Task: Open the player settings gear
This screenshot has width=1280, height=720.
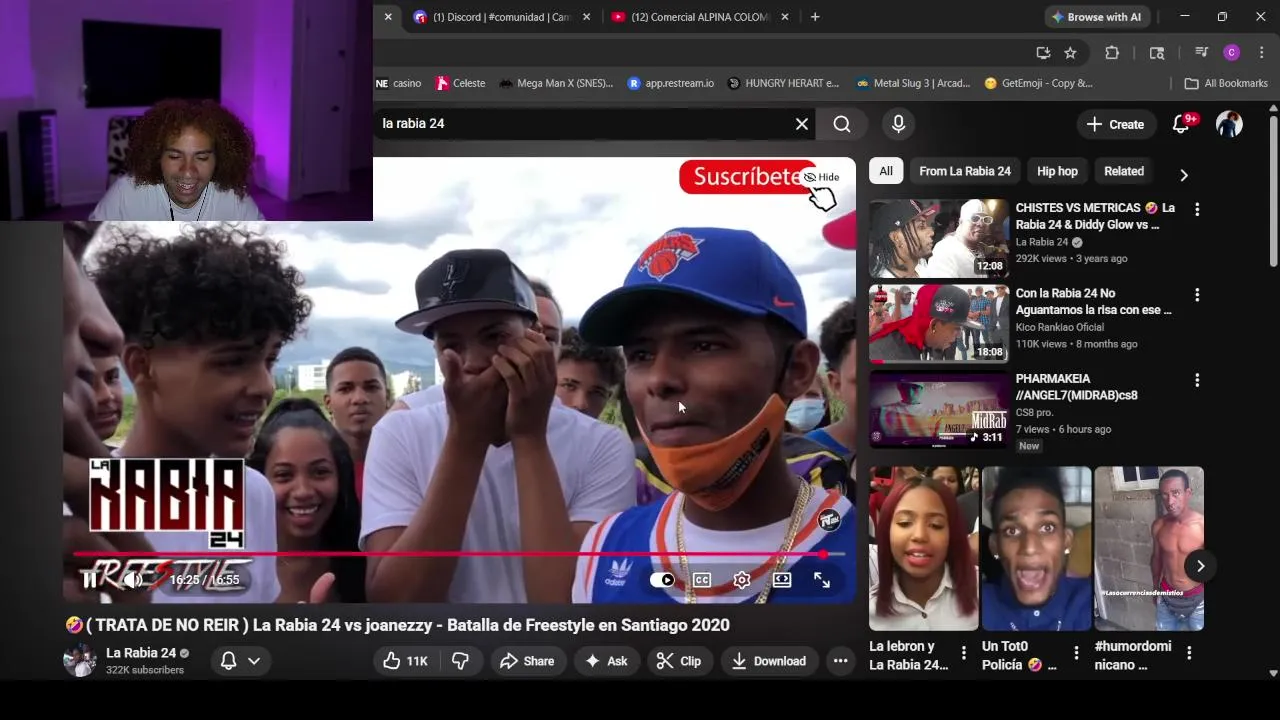Action: (x=742, y=580)
